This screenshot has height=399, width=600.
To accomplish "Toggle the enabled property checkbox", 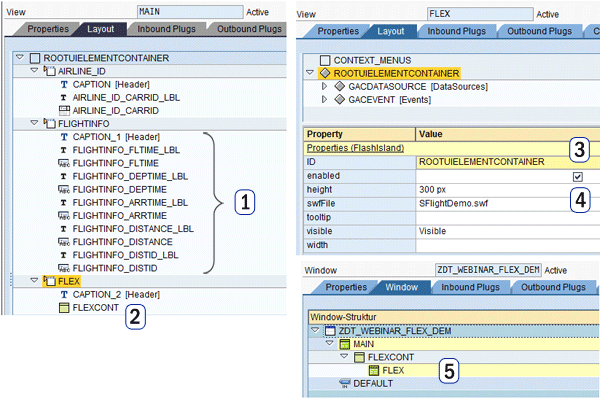I will point(577,176).
